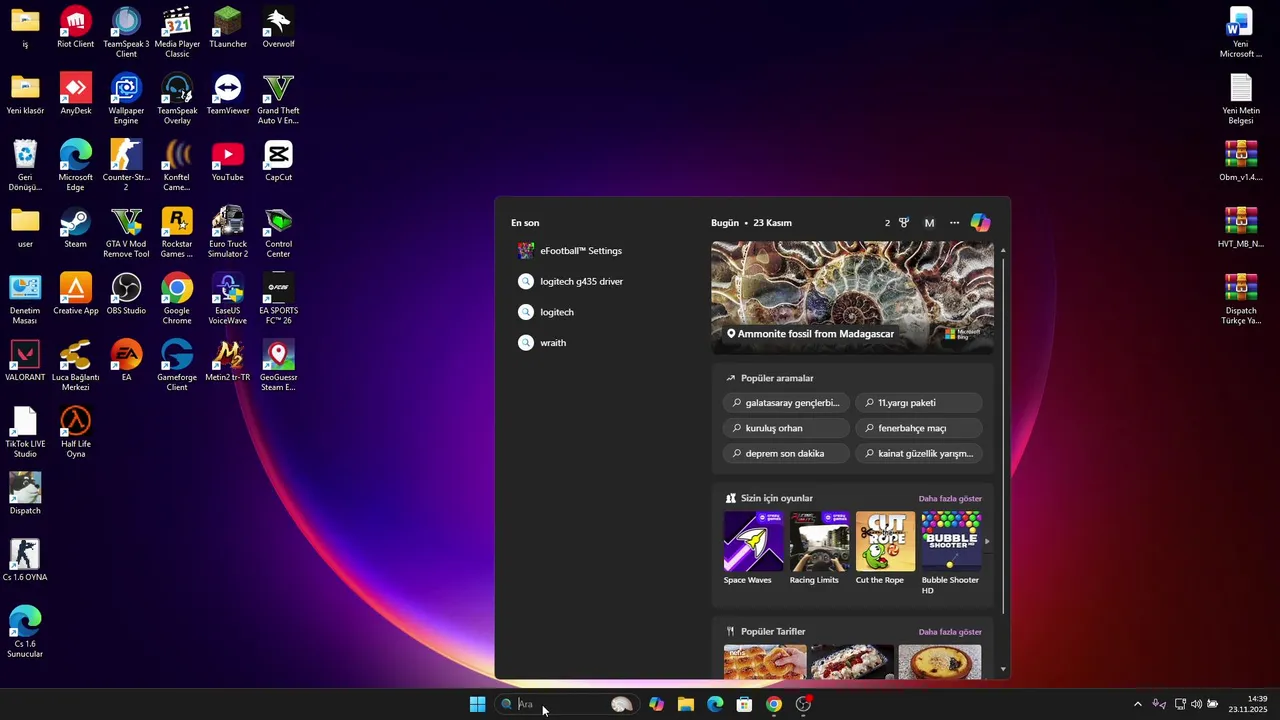Screen dimensions: 1280x720
Task: Click popular search deprem son dakika
Action: pyautogui.click(x=786, y=453)
